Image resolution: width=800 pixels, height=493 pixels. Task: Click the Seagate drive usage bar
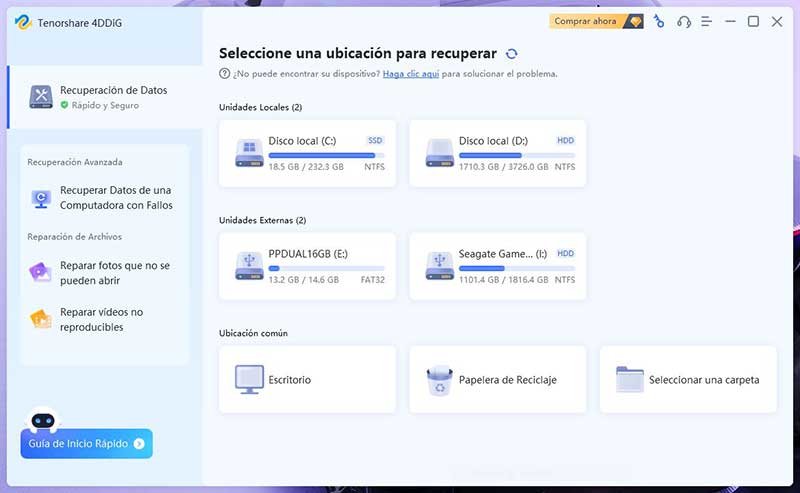517,268
